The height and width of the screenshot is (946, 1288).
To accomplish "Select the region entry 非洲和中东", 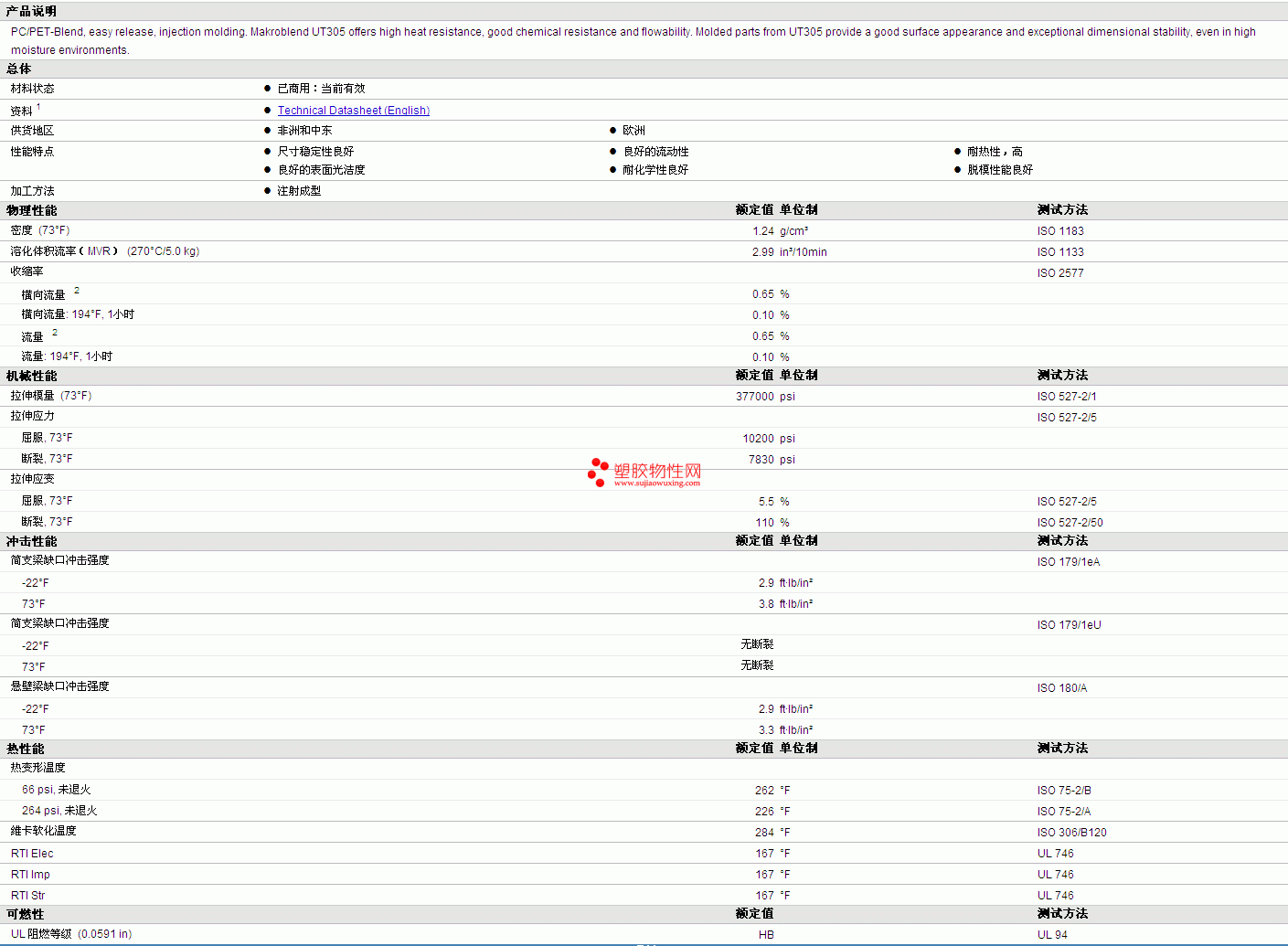I will [304, 131].
